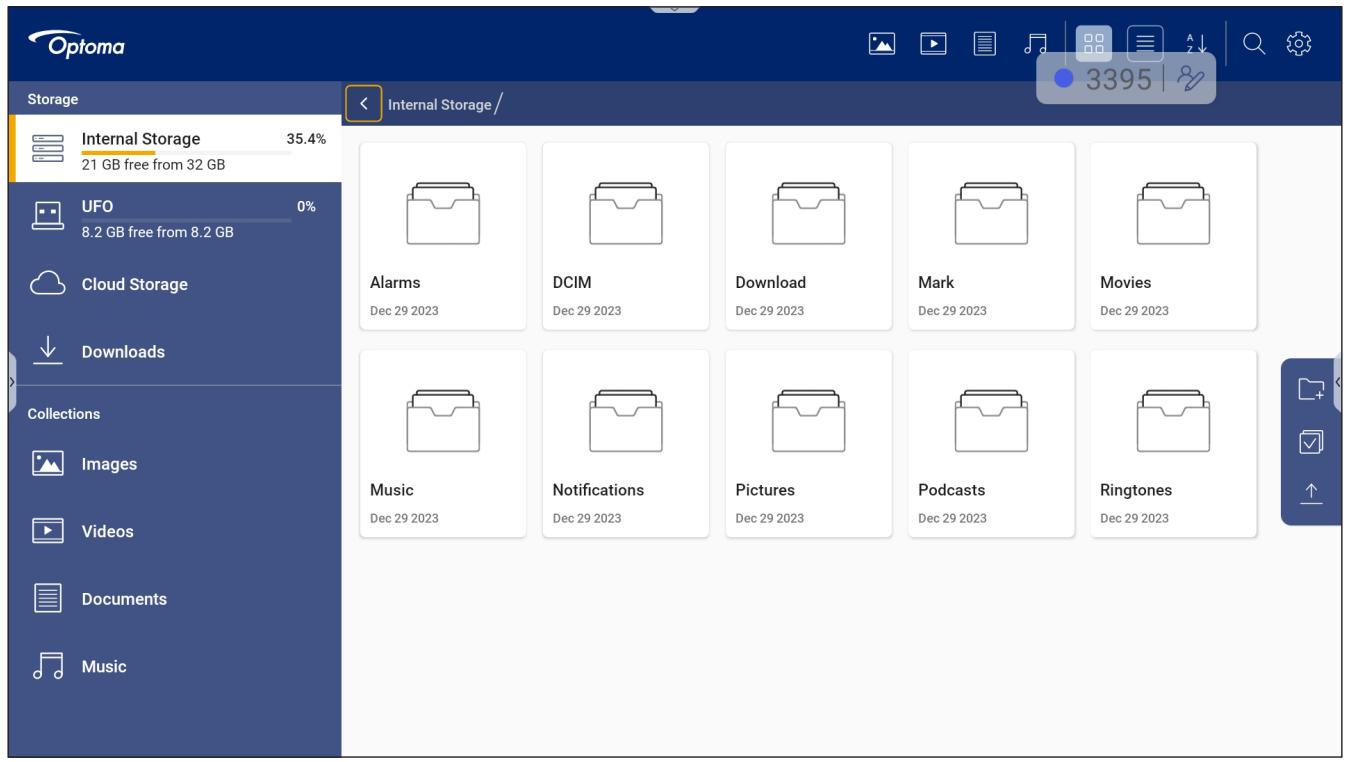Expand the left edge panel arrow
Screen dimensions: 1346x762
11,381
